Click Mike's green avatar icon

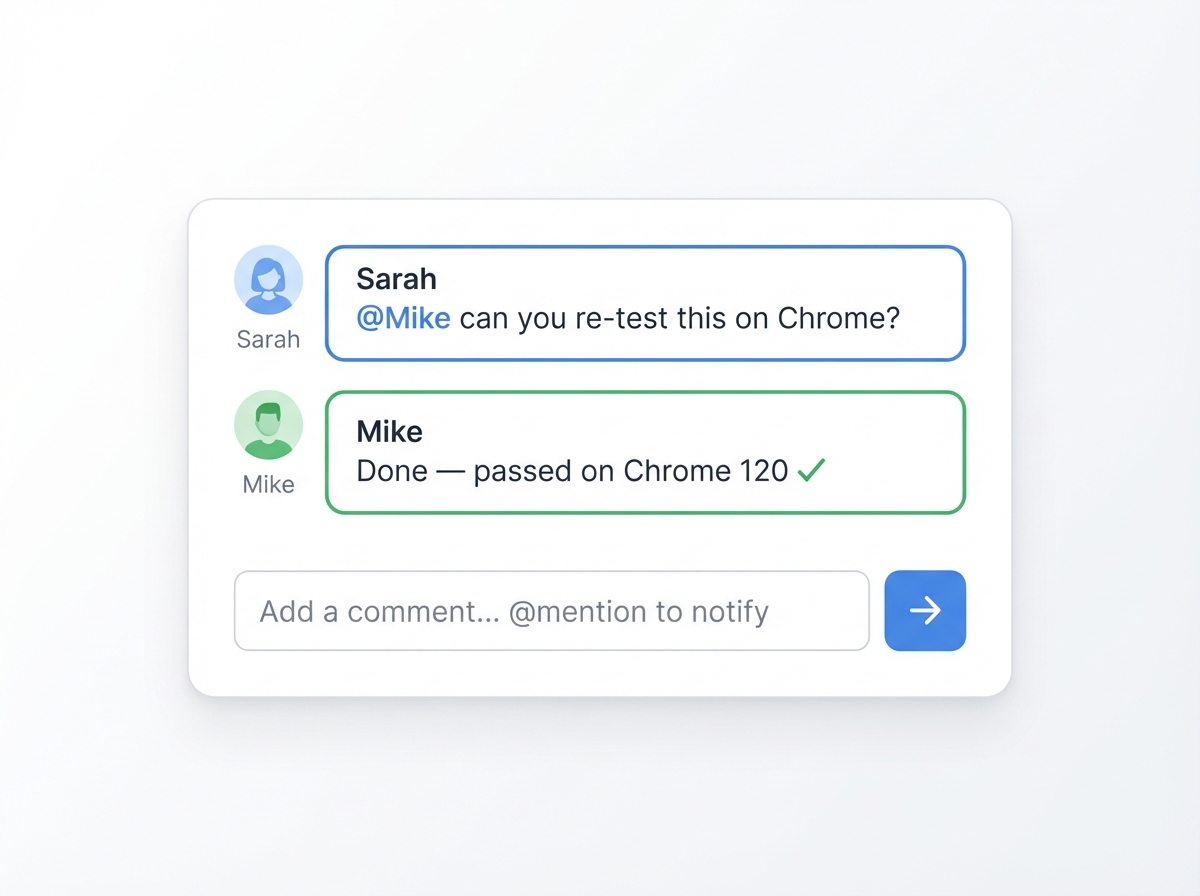pyautogui.click(x=268, y=425)
